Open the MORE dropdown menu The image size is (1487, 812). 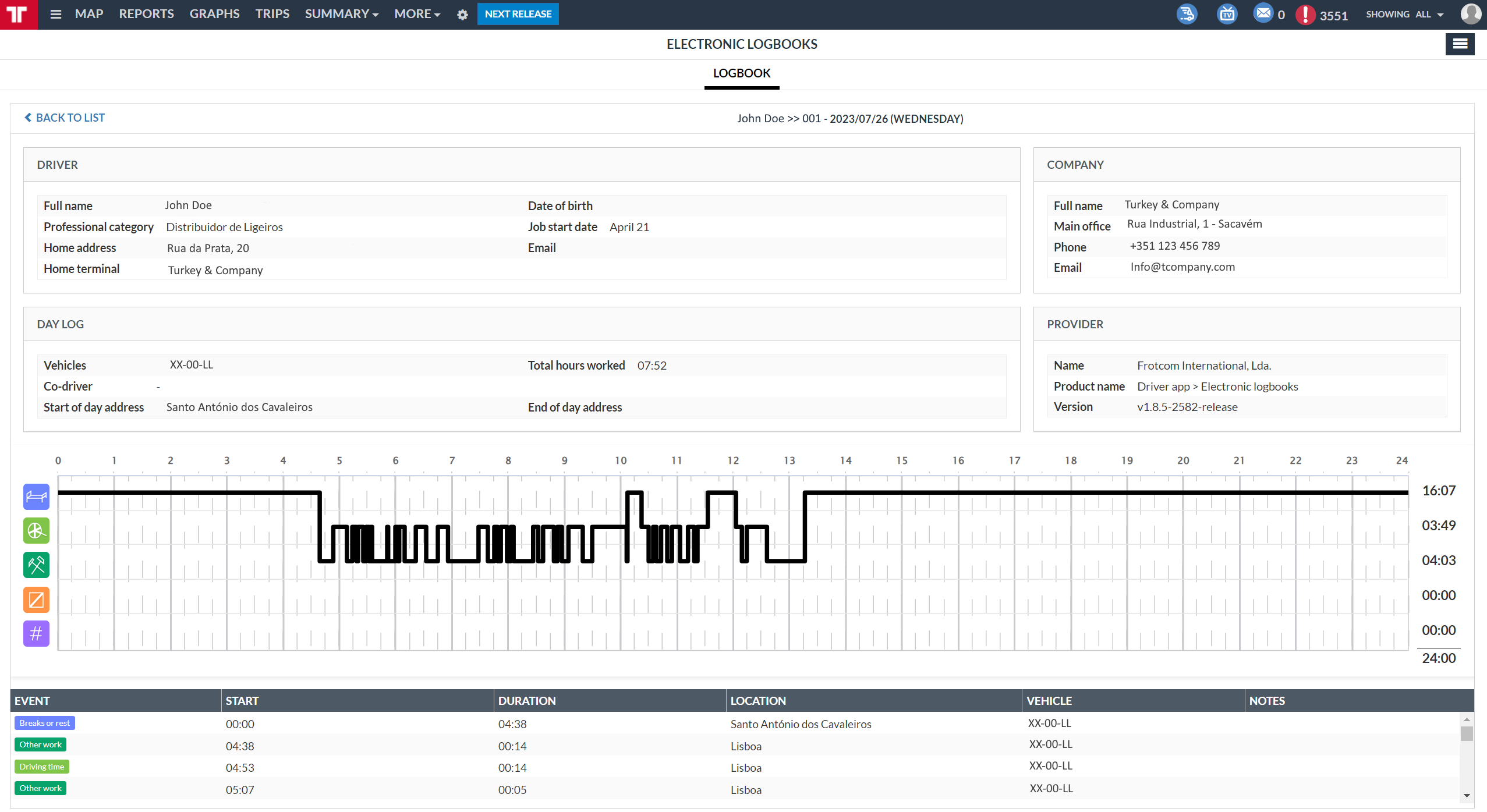(416, 13)
